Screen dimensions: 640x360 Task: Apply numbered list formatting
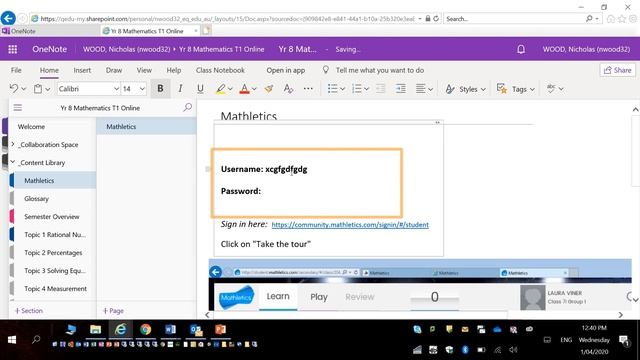pyautogui.click(x=357, y=89)
